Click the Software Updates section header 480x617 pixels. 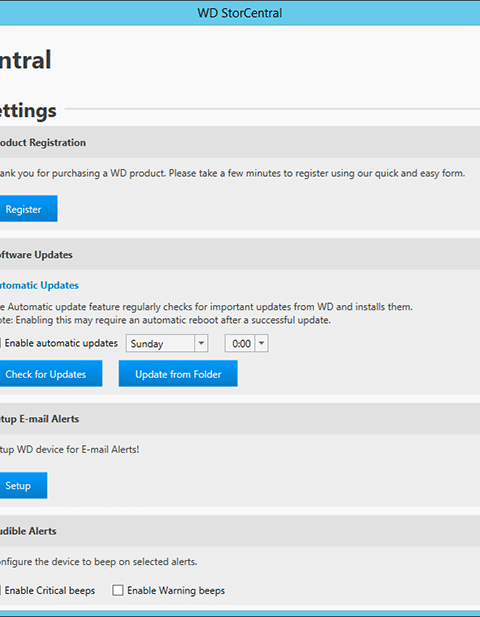(x=240, y=255)
